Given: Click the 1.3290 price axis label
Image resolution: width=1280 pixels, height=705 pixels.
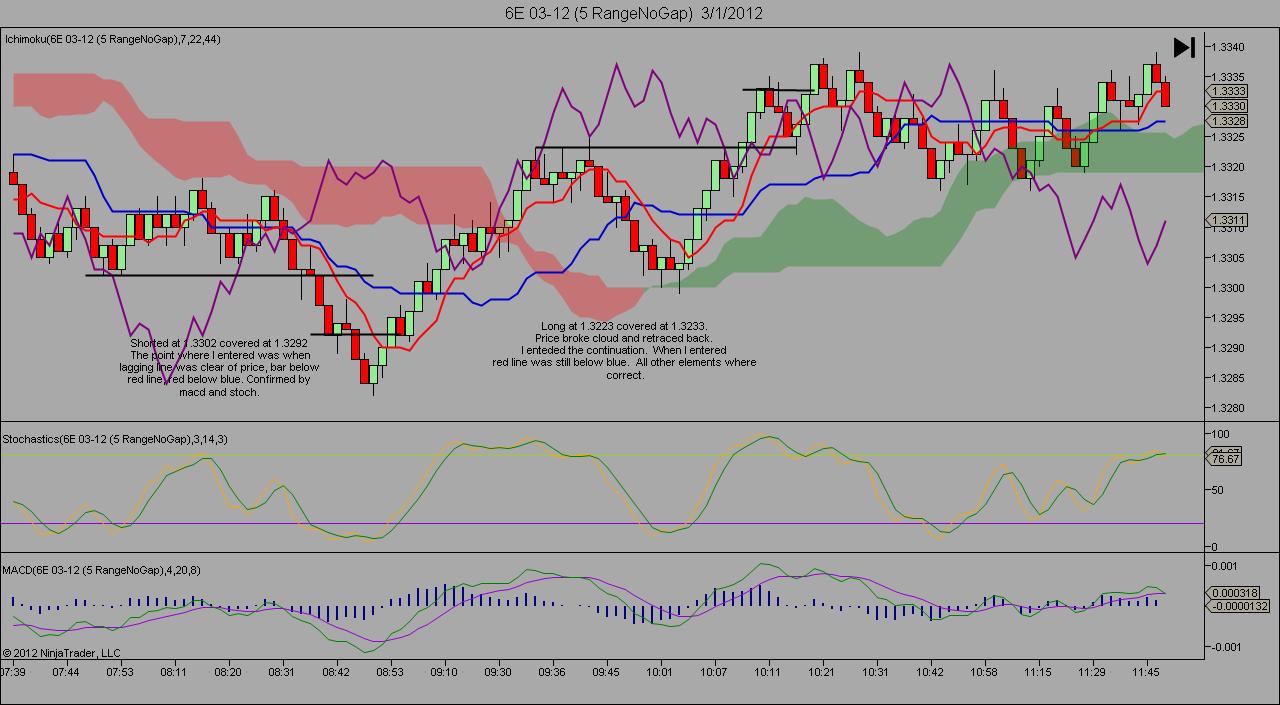Looking at the screenshot, I should click(x=1229, y=348).
